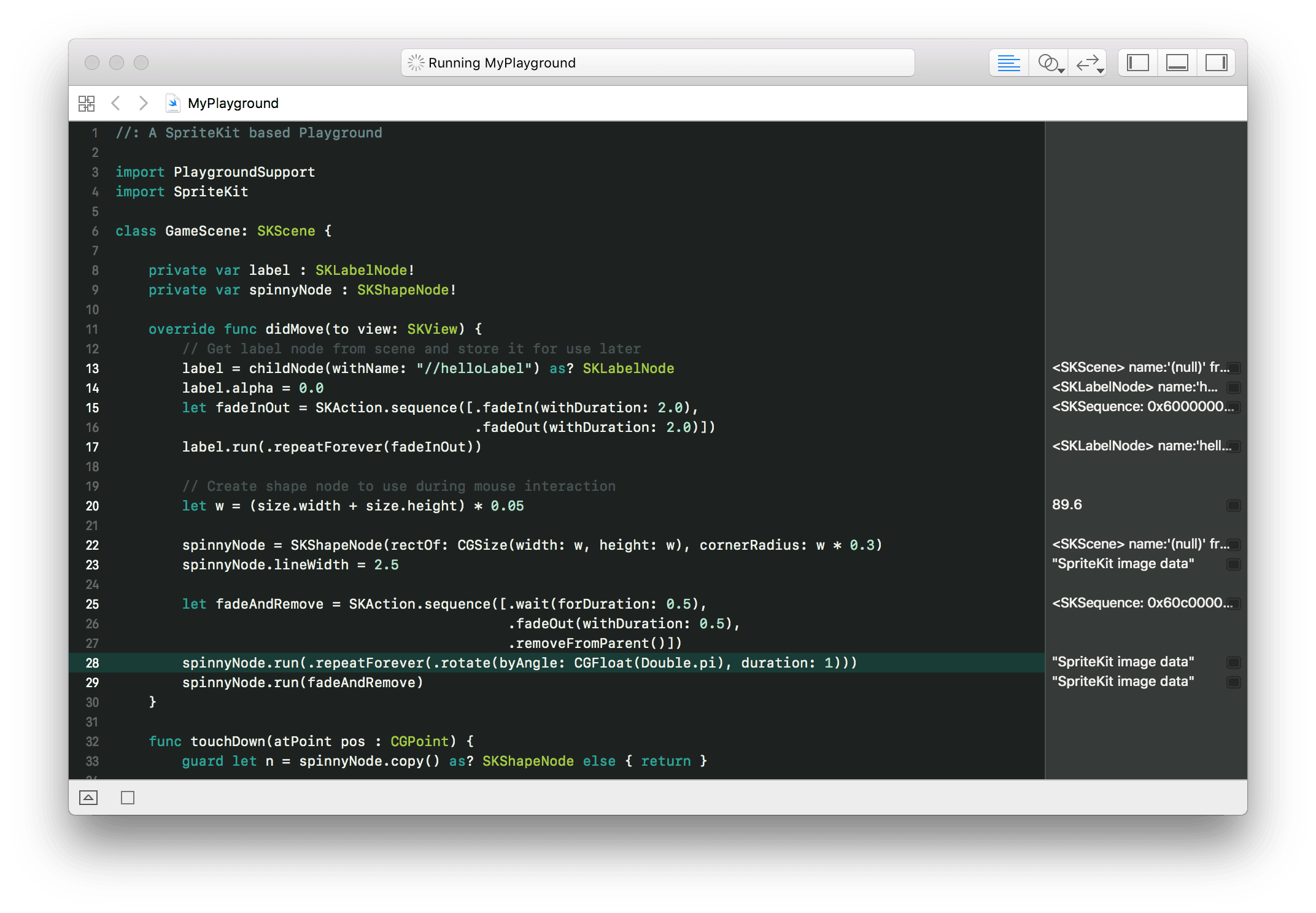Open the related items grid menu
This screenshot has height=913, width=1316.
tap(87, 103)
